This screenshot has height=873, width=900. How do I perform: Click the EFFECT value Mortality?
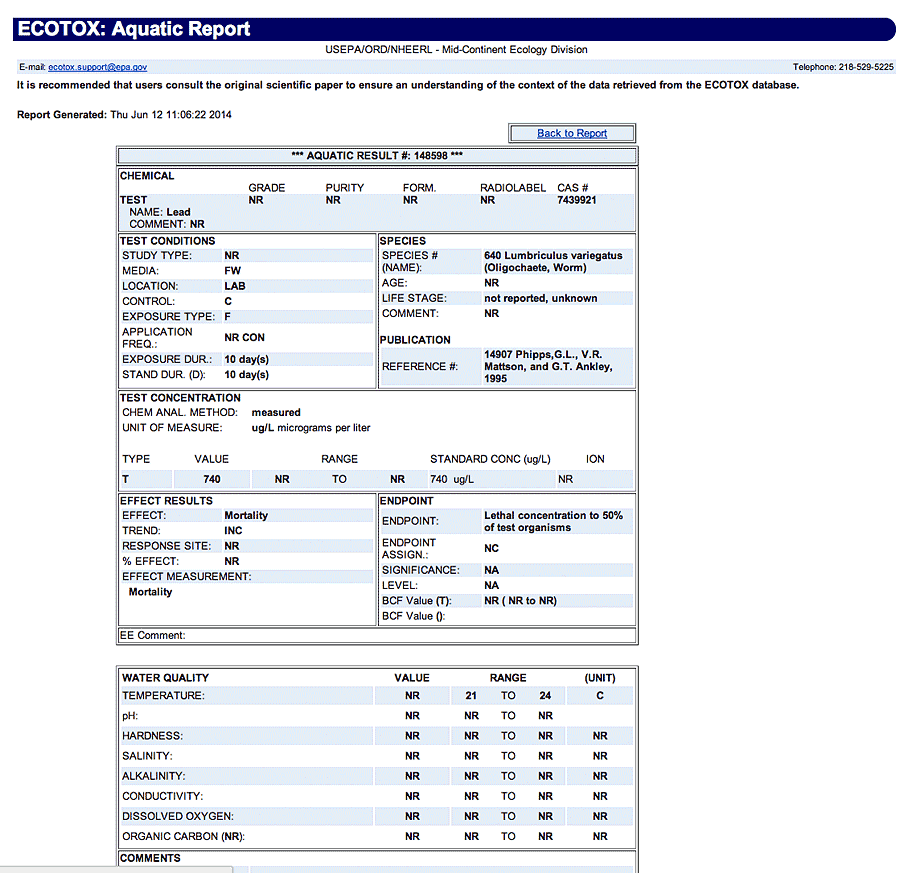coord(246,516)
